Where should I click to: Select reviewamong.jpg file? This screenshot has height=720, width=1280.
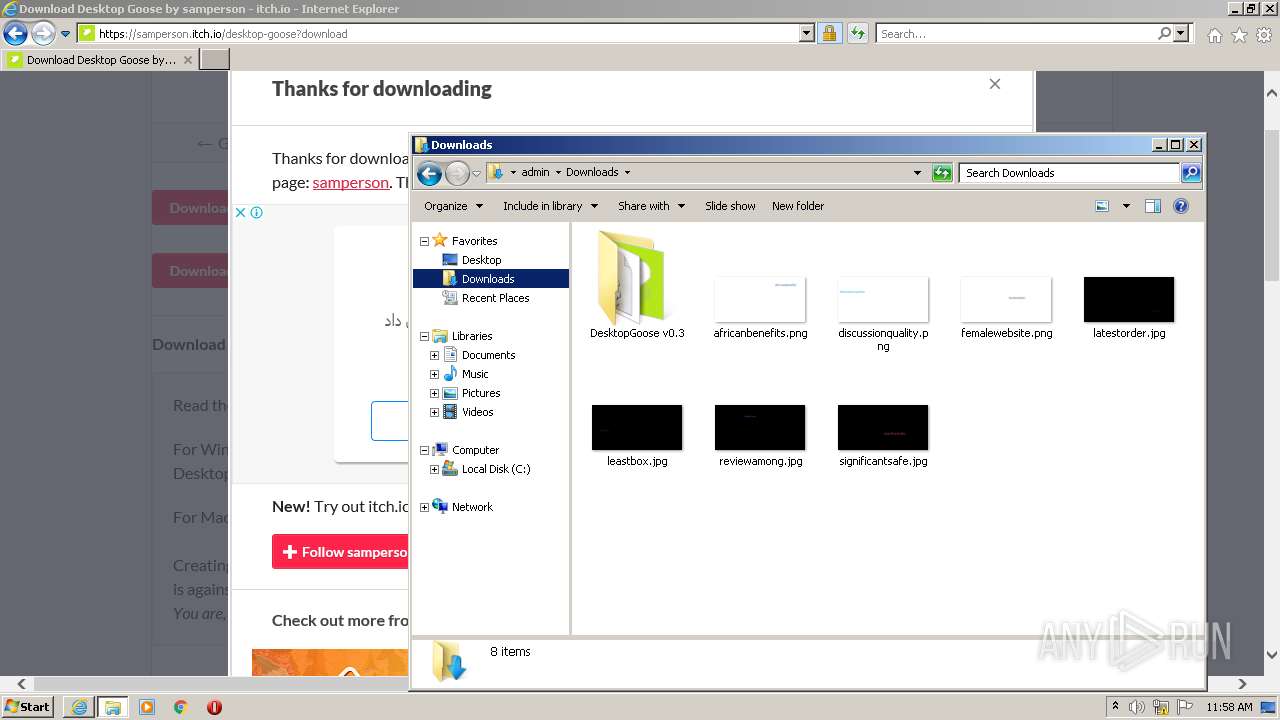click(760, 437)
